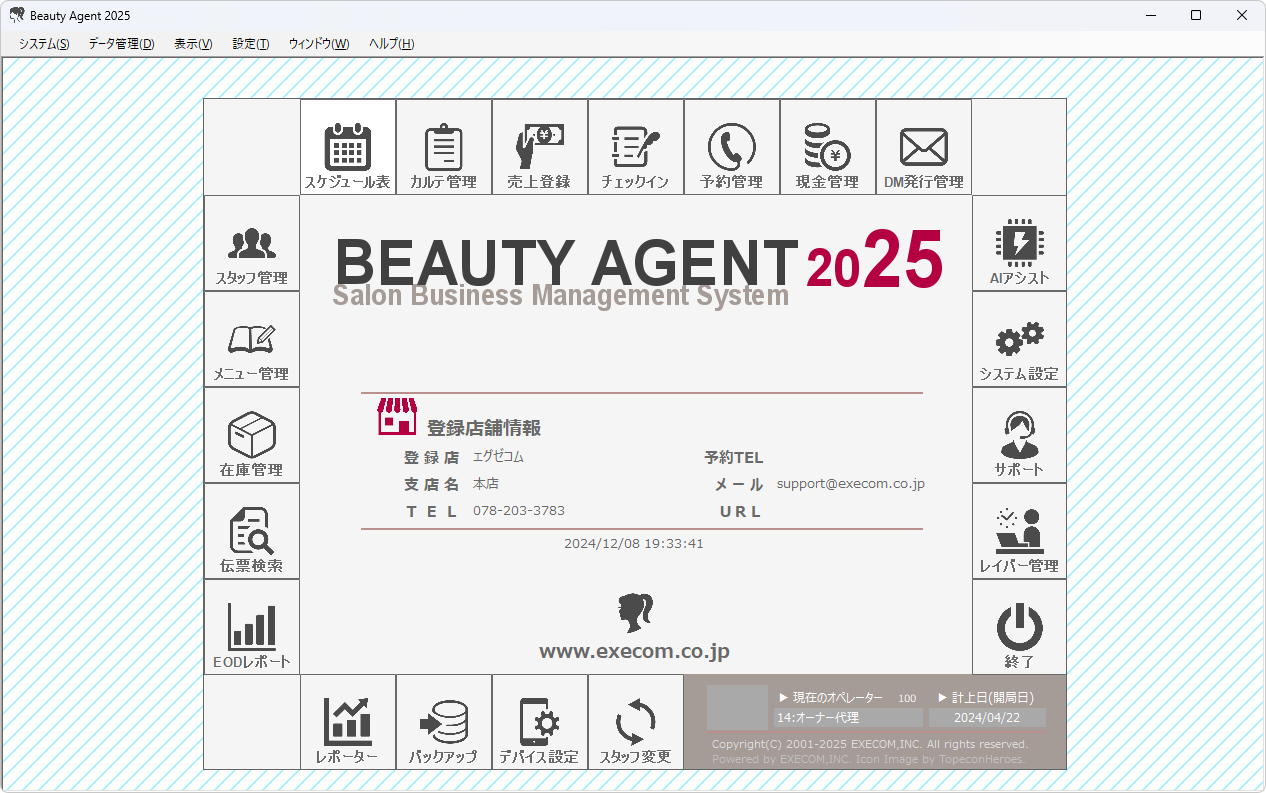Open the データ管理 menu
This screenshot has height=793, width=1266.
121,44
